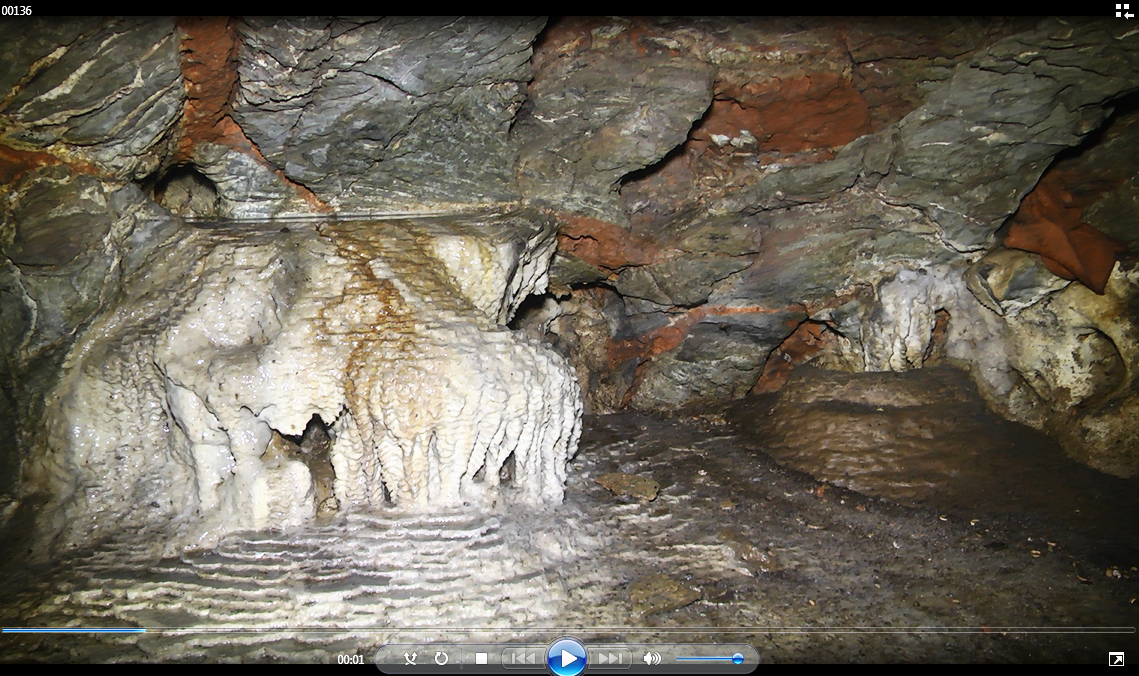Skip to the previous track
The width and height of the screenshot is (1139, 676).
pyautogui.click(x=521, y=658)
